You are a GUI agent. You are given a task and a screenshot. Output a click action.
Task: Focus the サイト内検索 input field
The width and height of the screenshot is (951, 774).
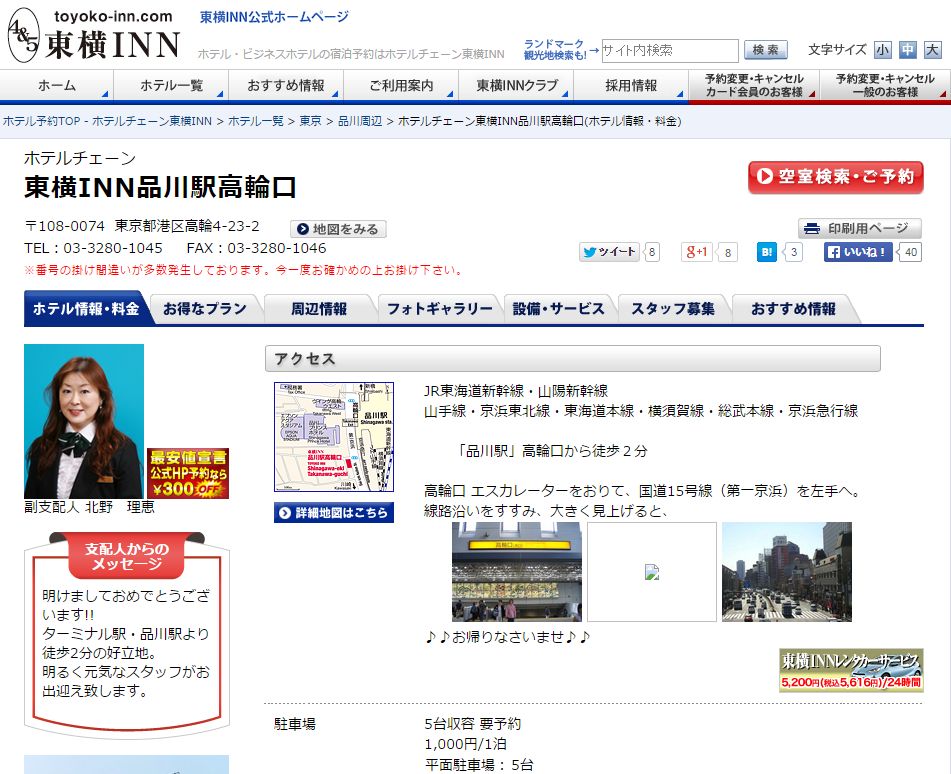point(669,50)
